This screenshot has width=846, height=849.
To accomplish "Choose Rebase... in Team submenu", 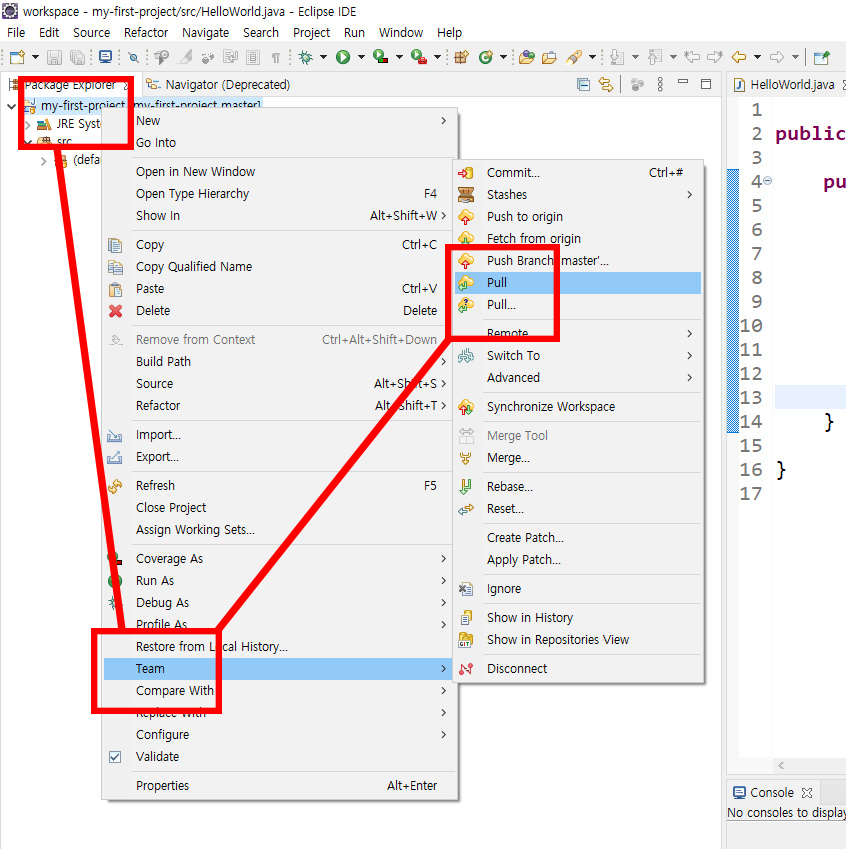I will click(x=578, y=487).
